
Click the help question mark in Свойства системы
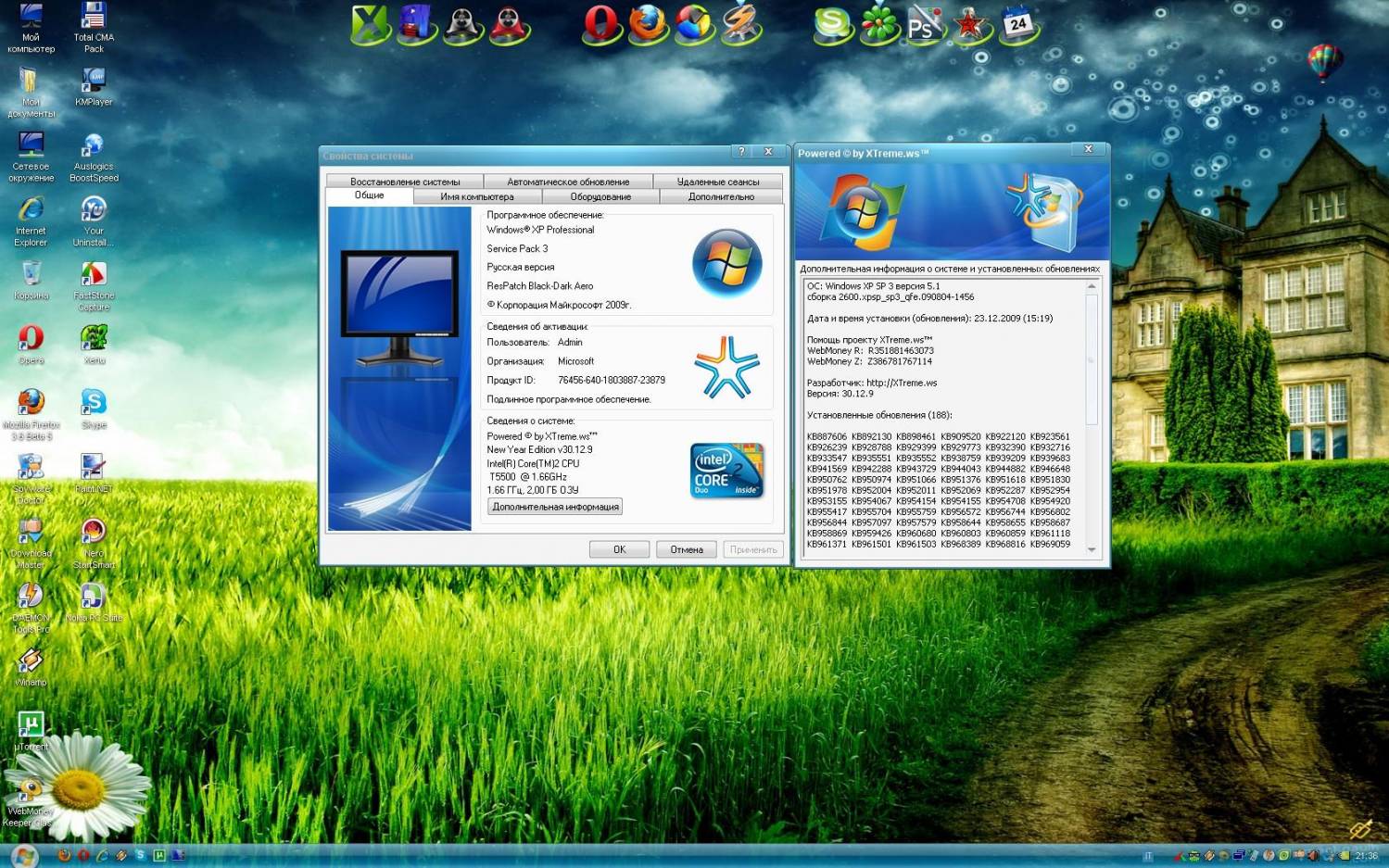(741, 152)
